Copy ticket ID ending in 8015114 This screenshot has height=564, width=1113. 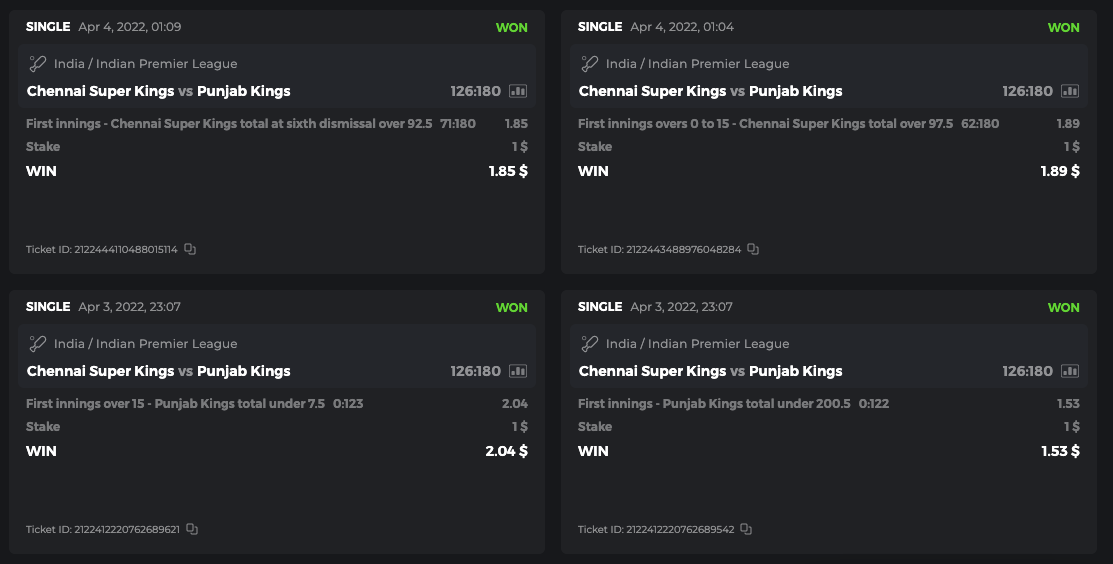point(190,249)
